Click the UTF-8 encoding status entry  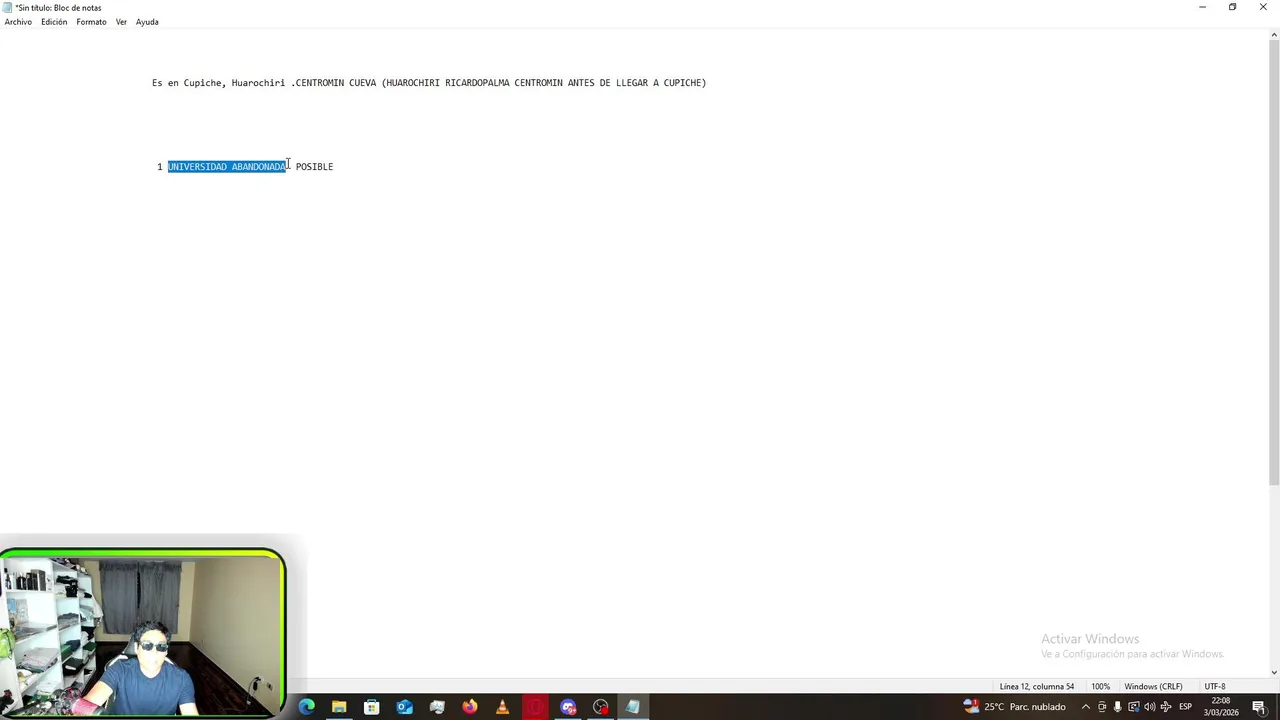[x=1215, y=687]
